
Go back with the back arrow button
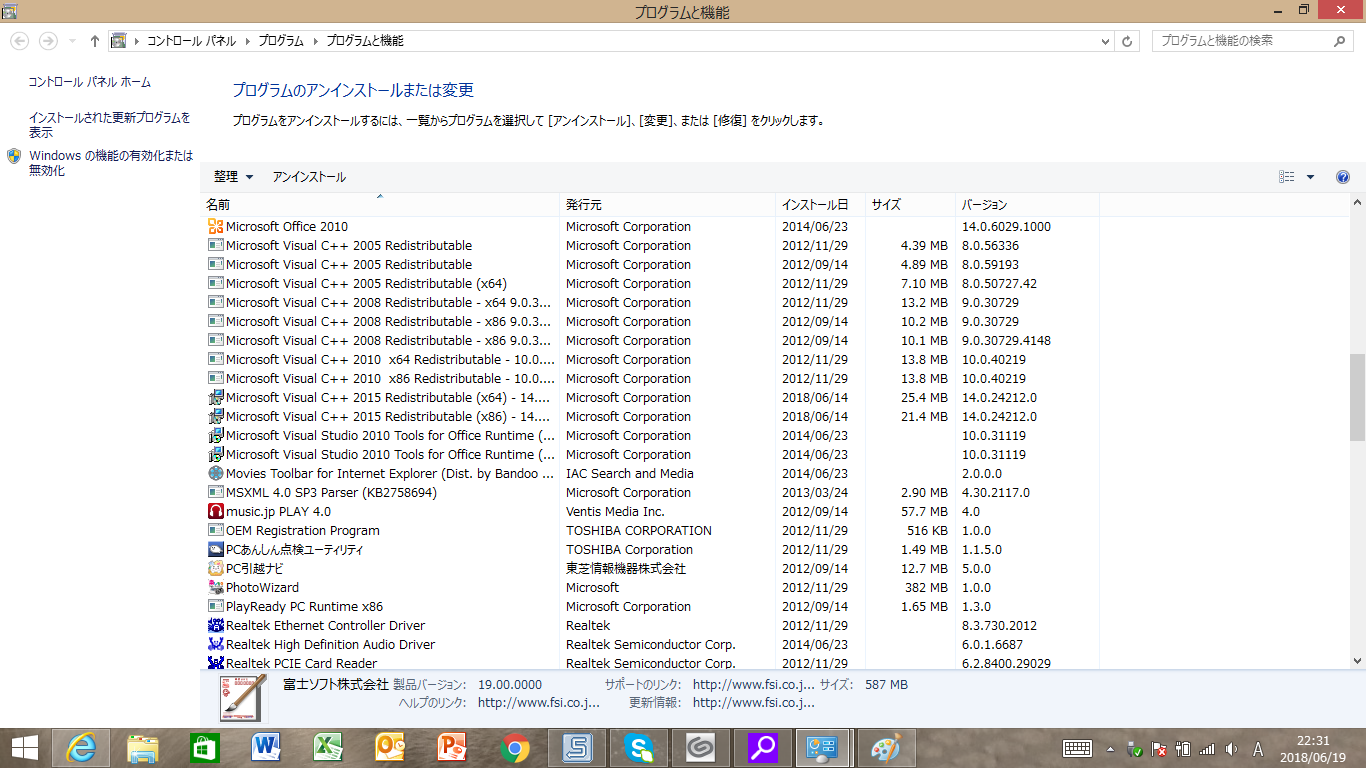20,41
